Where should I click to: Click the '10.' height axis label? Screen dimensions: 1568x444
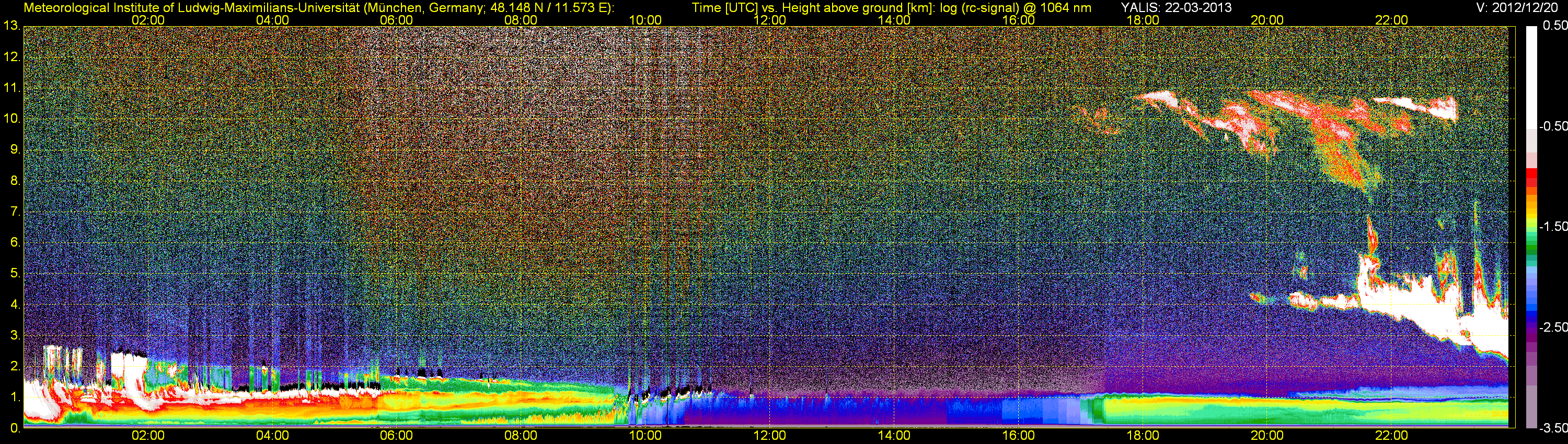11,119
